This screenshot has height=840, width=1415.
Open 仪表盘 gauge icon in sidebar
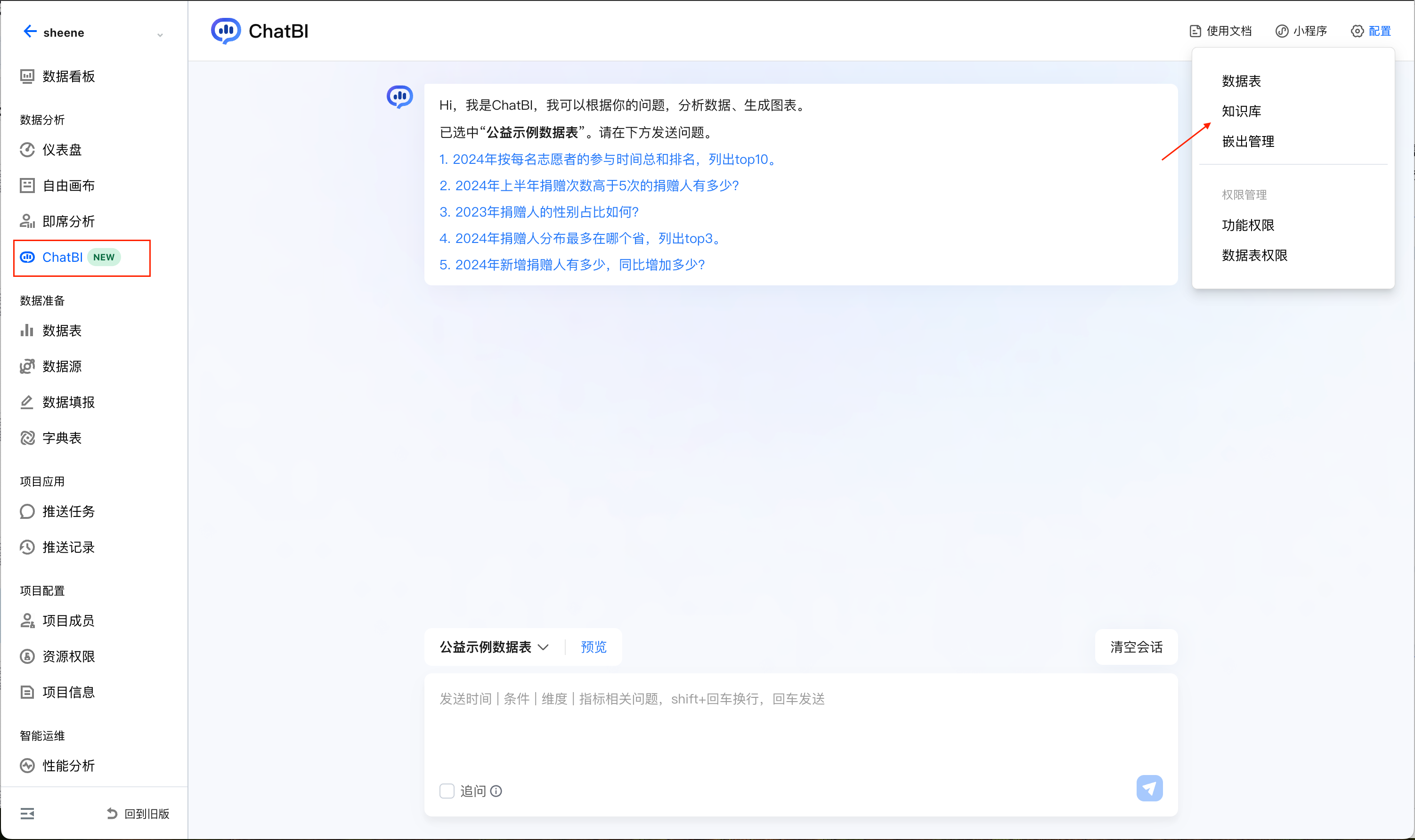pos(27,150)
